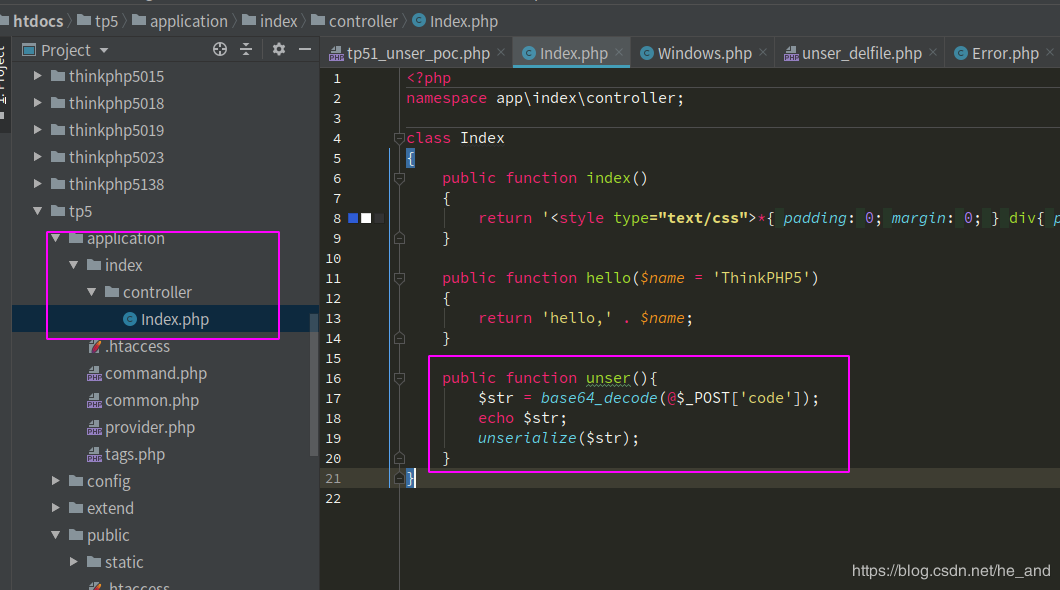Click the unserialize call on line 19
Screen dimensions: 1060x590
point(527,438)
